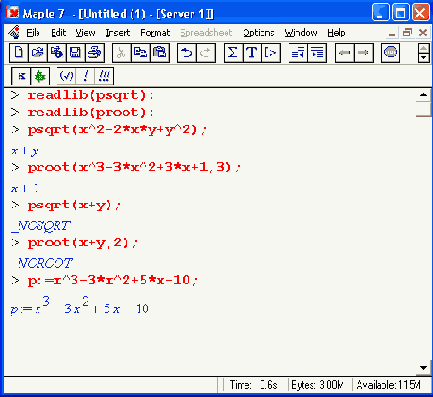Viewport: 433px width, 397px height.
Task: Open the Options menu
Action: [x=258, y=33]
